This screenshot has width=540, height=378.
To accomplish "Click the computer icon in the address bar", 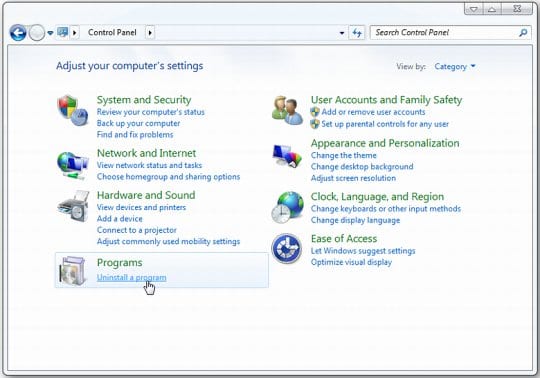I will pyautogui.click(x=63, y=32).
